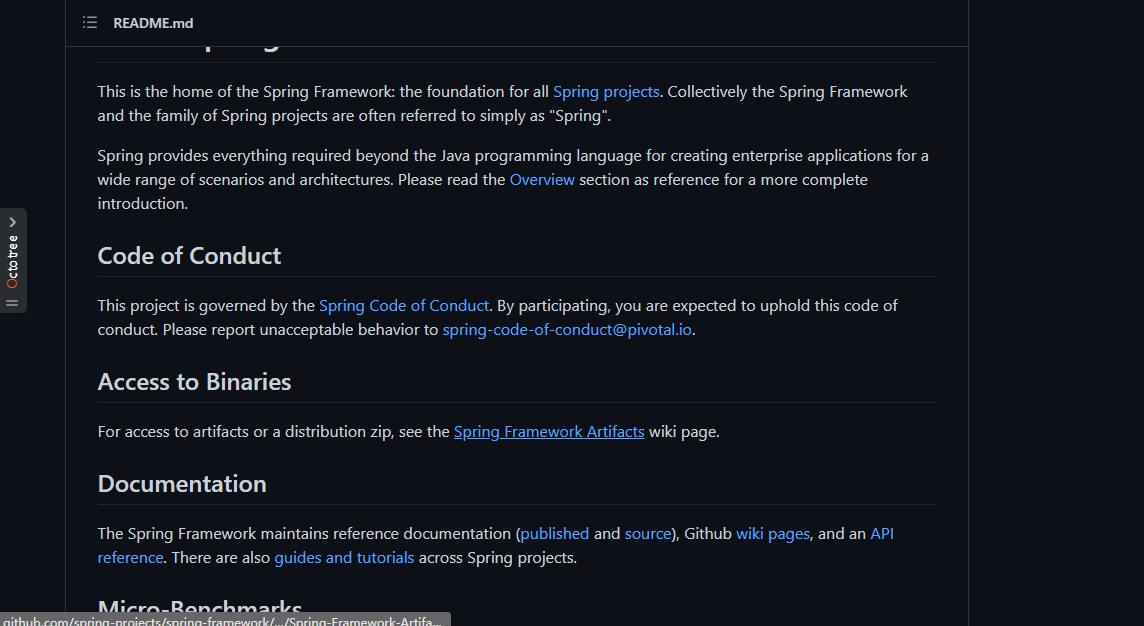Viewport: 1144px width, 626px height.
Task: Open the Octotree side tab
Action: [13, 260]
